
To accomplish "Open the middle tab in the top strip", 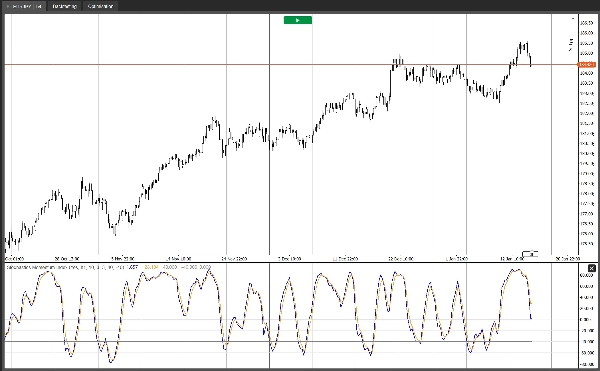I will click(64, 6).
